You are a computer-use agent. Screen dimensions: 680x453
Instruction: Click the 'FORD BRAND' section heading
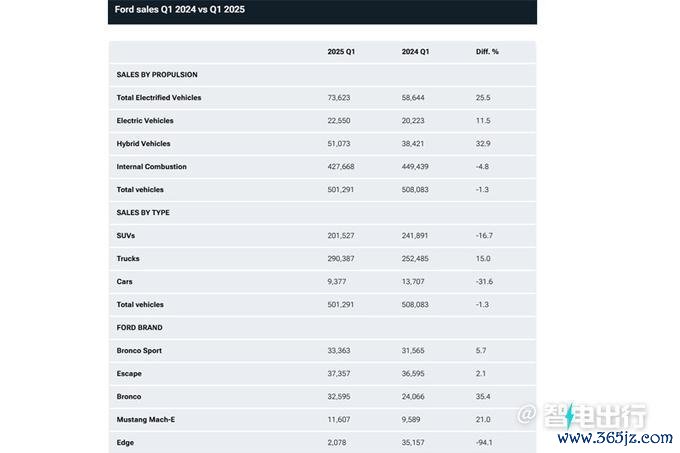coord(139,327)
